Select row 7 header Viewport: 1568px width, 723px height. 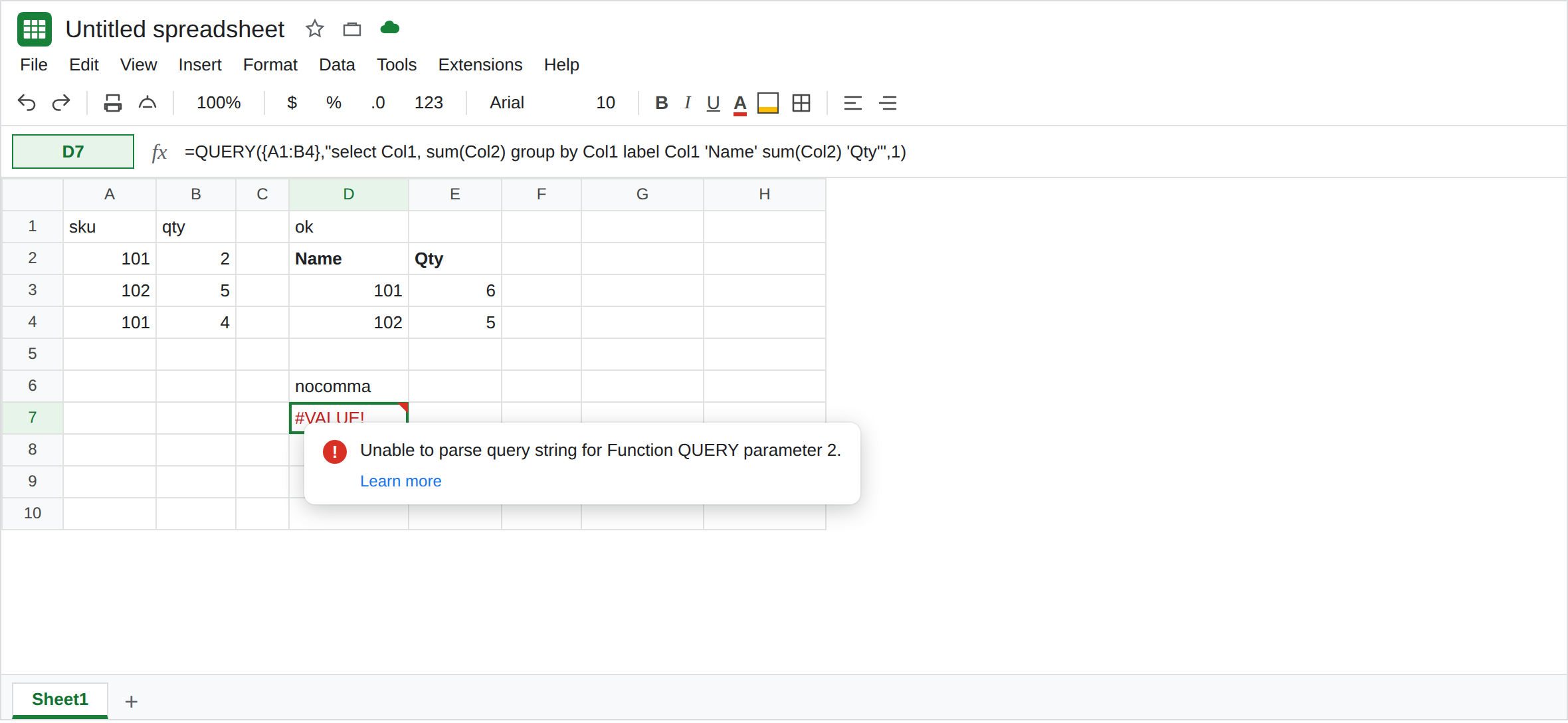(x=33, y=418)
